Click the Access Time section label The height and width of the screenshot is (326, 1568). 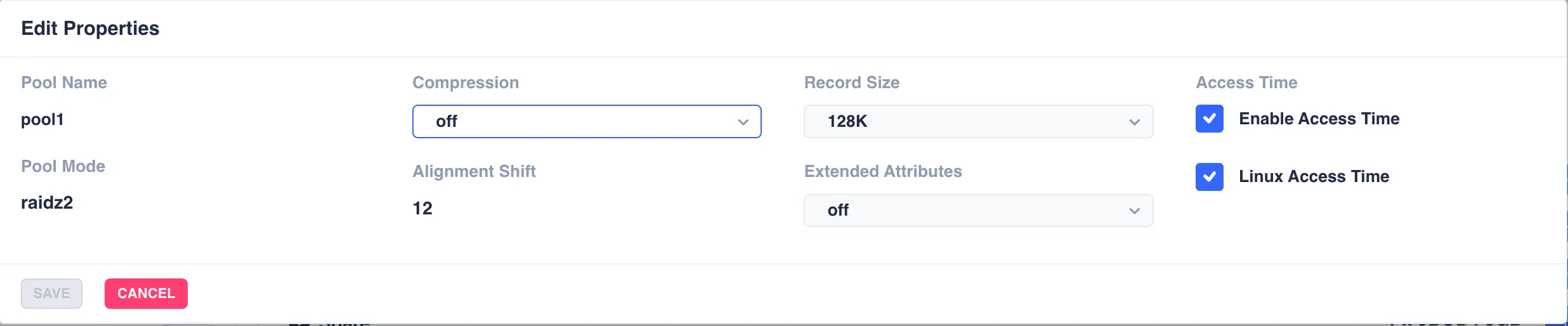click(x=1246, y=82)
